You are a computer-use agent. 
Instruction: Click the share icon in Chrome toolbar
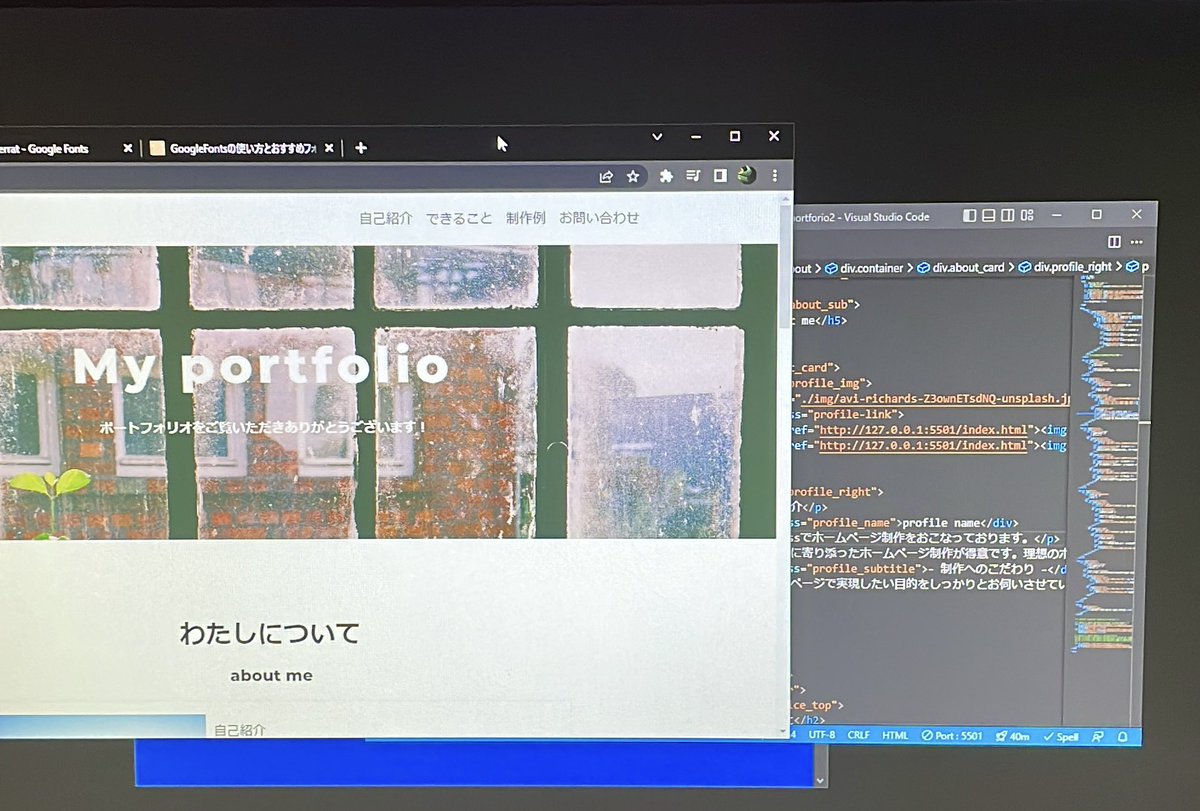[x=607, y=176]
